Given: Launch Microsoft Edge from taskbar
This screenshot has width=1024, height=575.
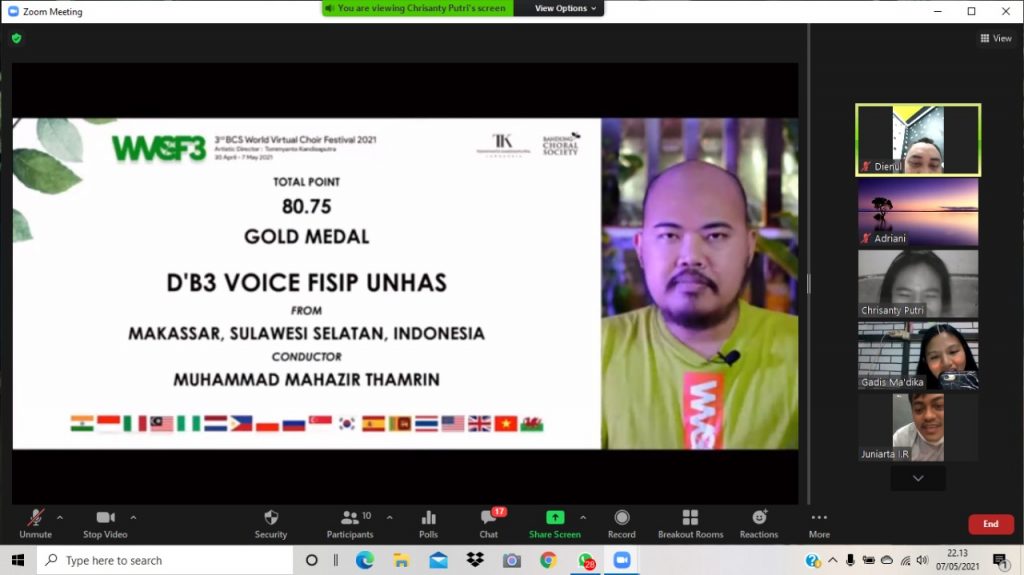Looking at the screenshot, I should pos(364,560).
